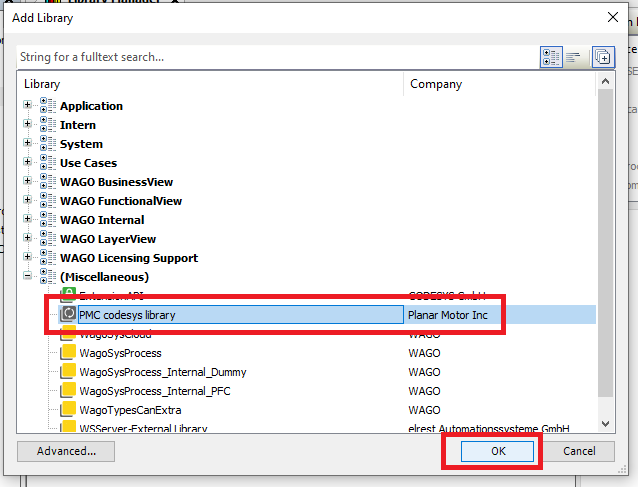
Task: Click the WagoSysProcess_Internal_Dummy library icon
Action: click(68, 372)
